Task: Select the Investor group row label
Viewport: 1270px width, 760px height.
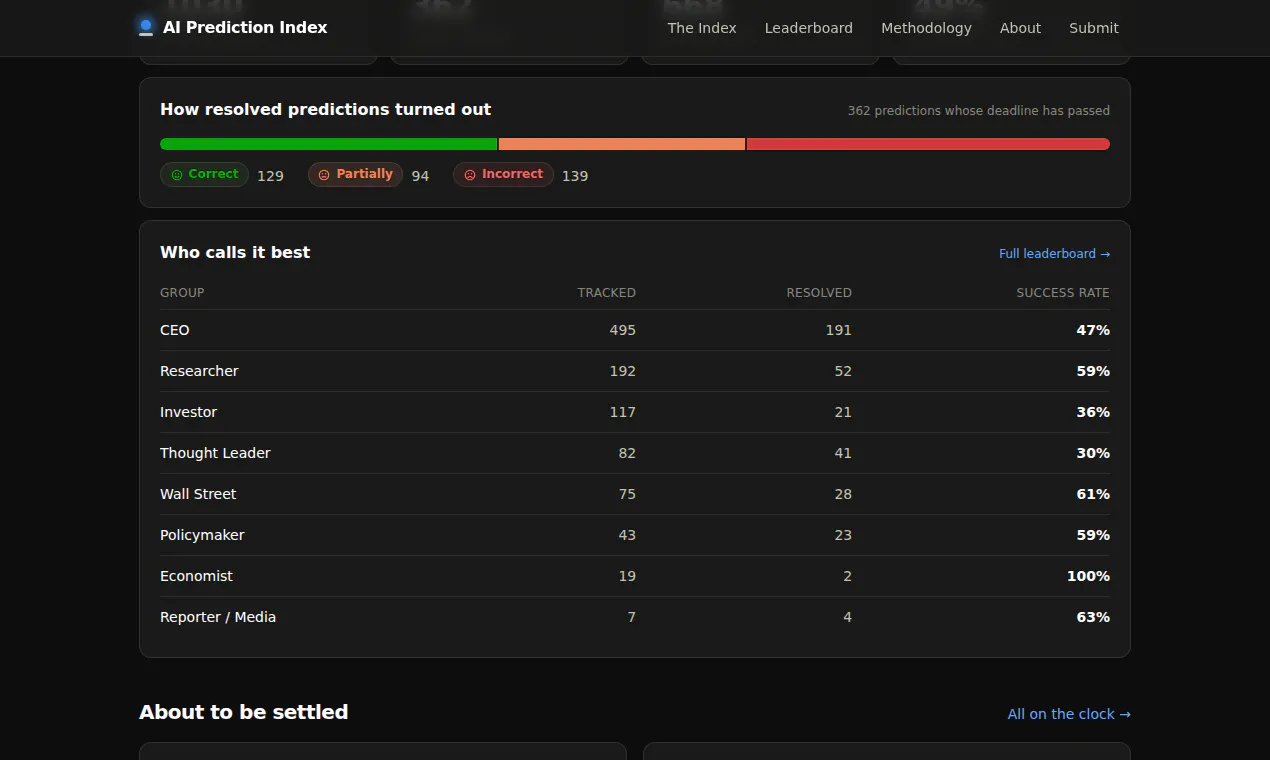Action: tap(188, 412)
